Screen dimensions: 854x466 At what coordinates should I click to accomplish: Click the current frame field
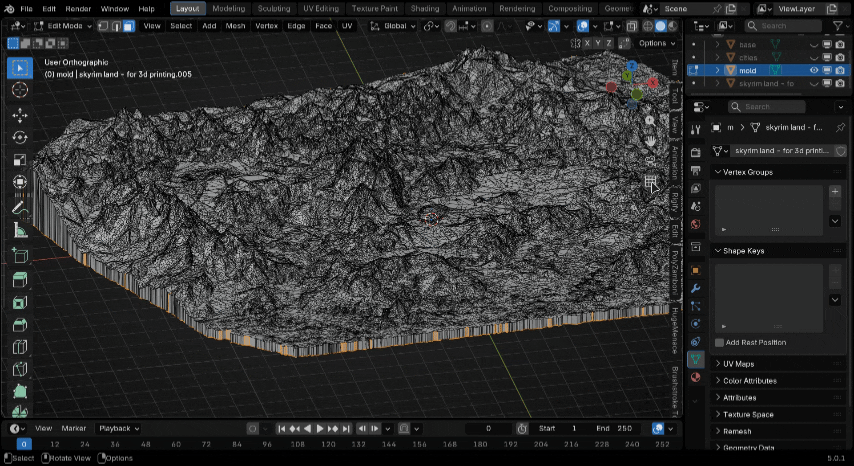pos(489,428)
